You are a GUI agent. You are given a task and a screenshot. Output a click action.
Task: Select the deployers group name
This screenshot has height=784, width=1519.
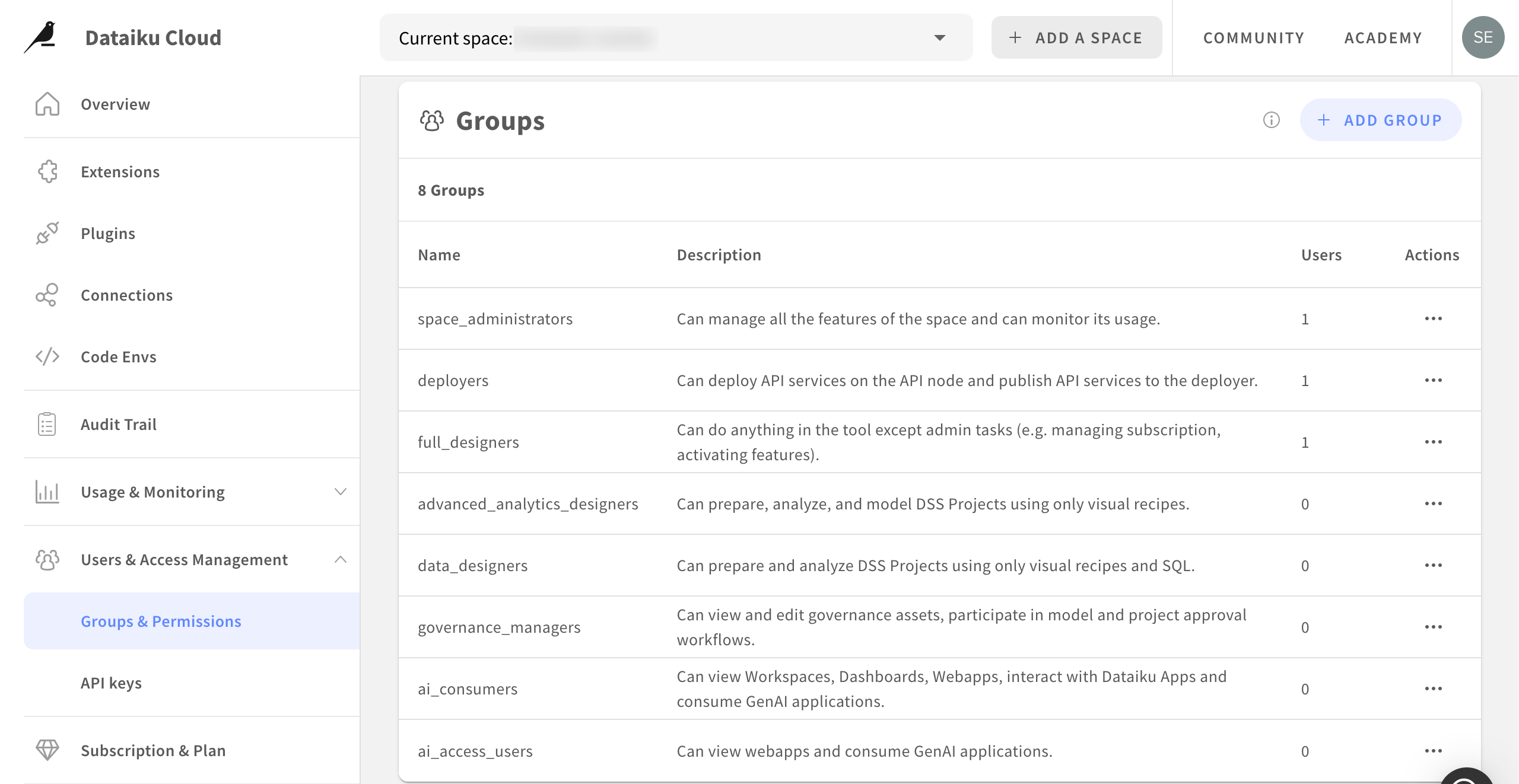coord(453,381)
